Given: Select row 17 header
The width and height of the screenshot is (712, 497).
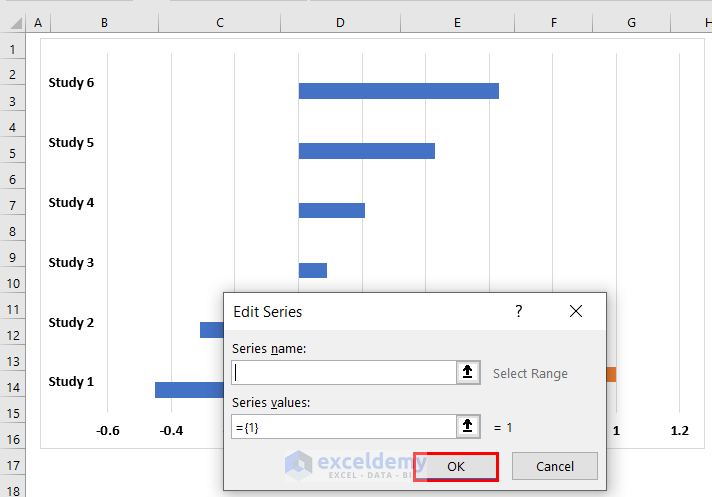Looking at the screenshot, I should (13, 465).
